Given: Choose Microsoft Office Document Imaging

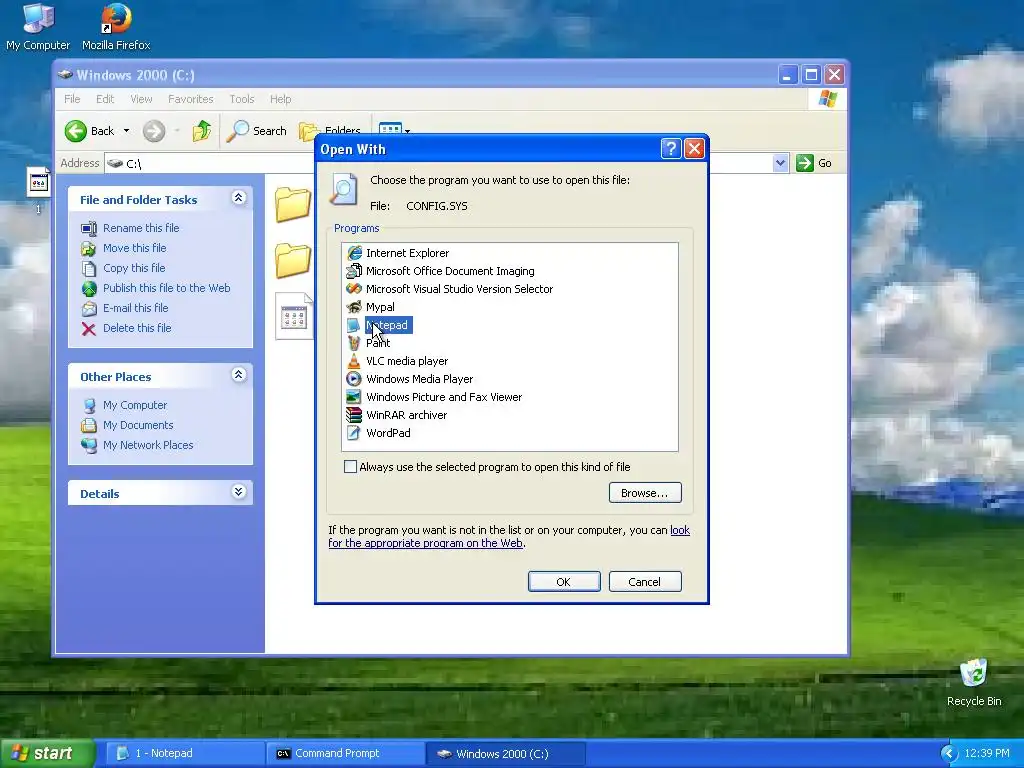Looking at the screenshot, I should 440,271.
